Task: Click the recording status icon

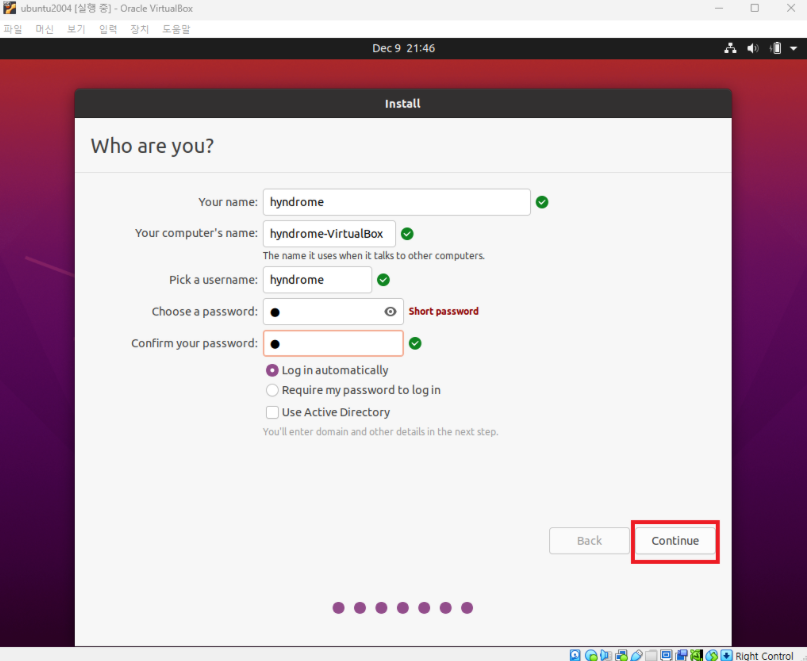Action: click(x=681, y=655)
